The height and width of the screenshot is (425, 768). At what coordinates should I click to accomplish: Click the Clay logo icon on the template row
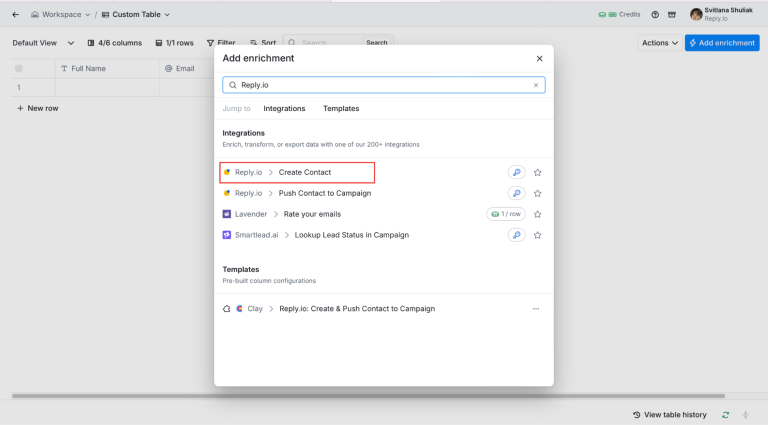click(240, 309)
